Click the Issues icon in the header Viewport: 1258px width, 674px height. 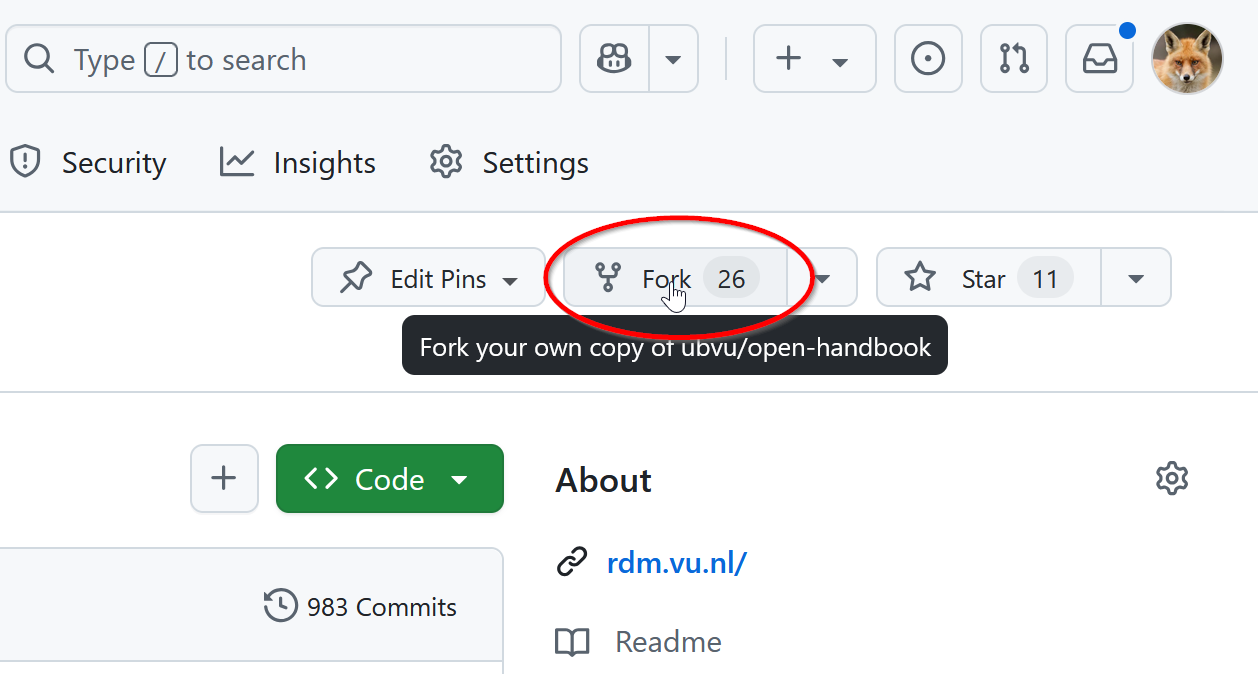[x=928, y=58]
